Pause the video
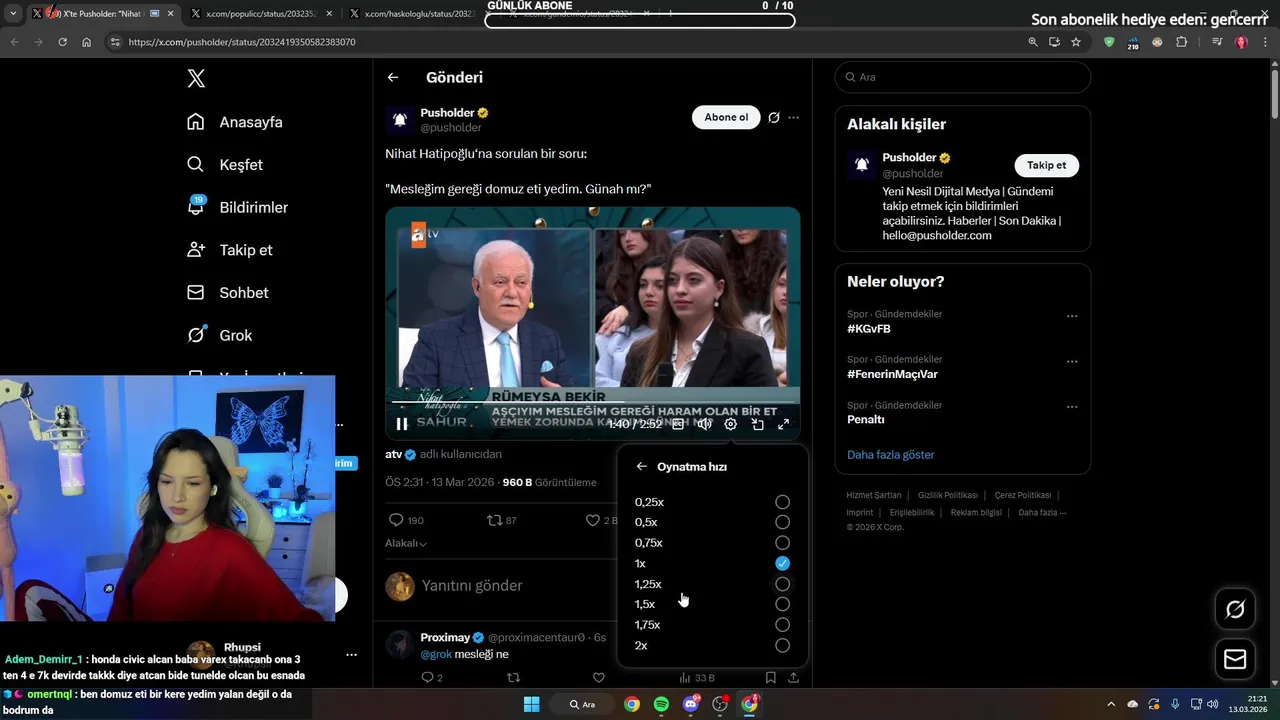The image size is (1280, 720). [402, 424]
